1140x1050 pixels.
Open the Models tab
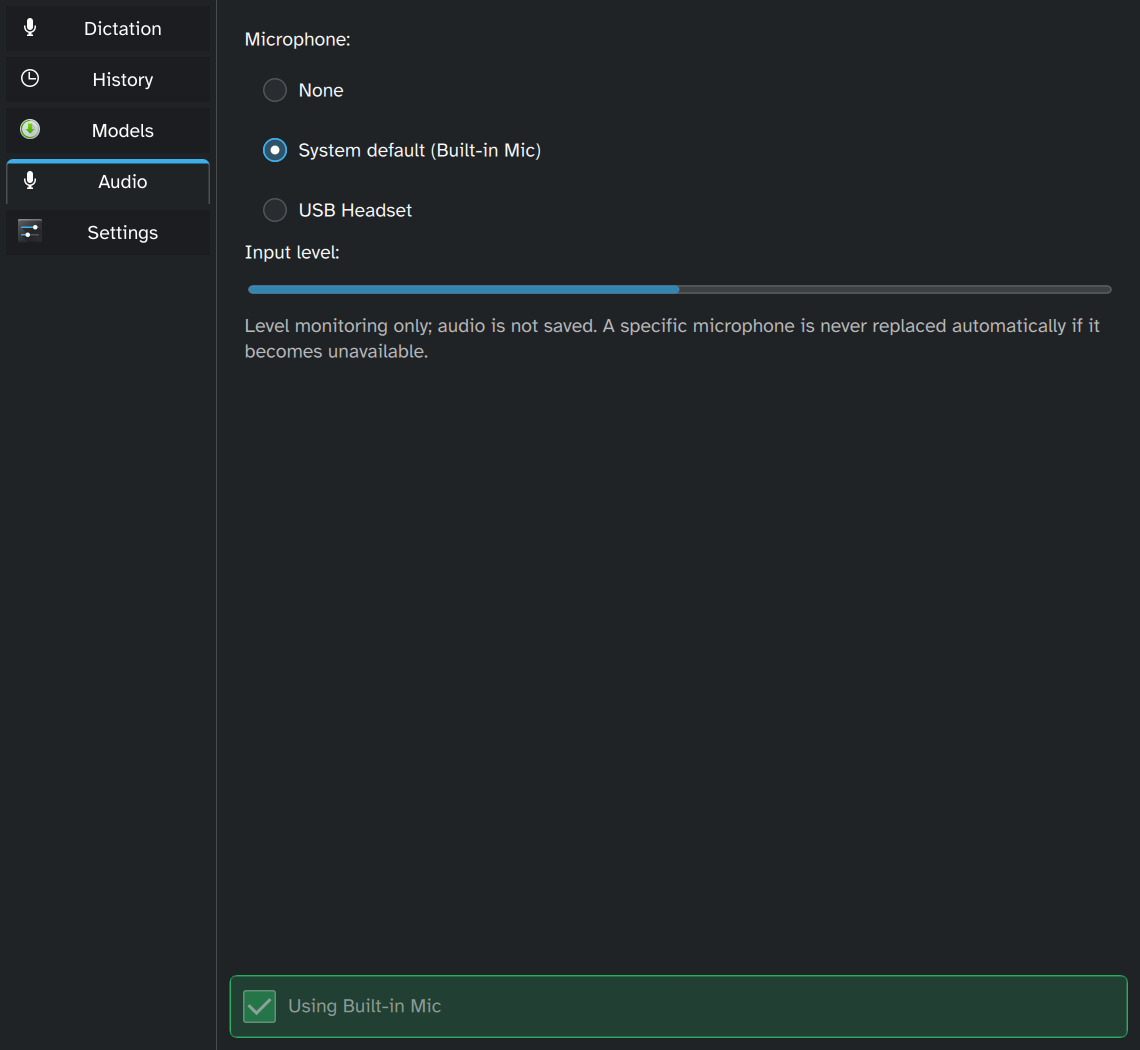click(108, 130)
